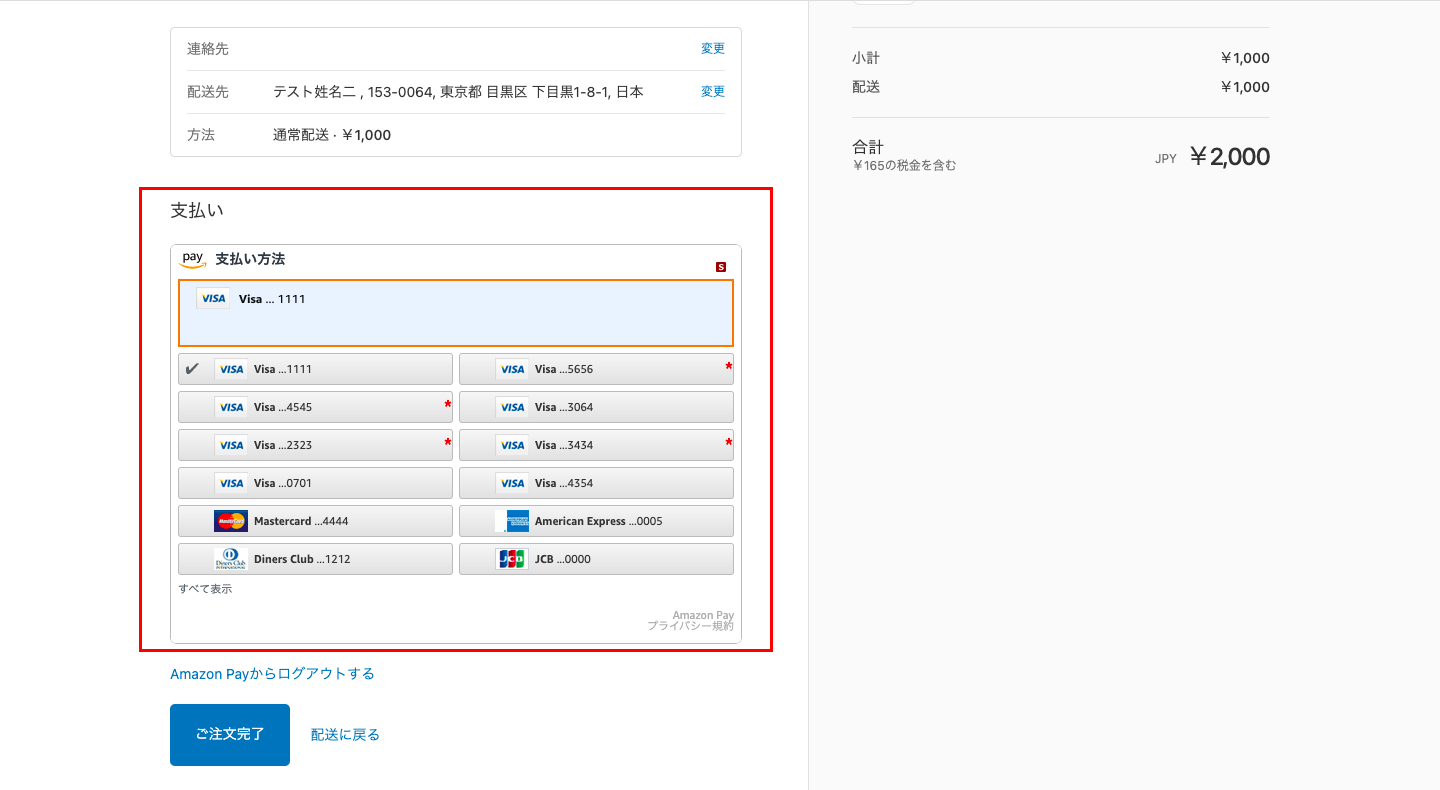
Task: Click the 方法 row label
Action: click(x=201, y=135)
